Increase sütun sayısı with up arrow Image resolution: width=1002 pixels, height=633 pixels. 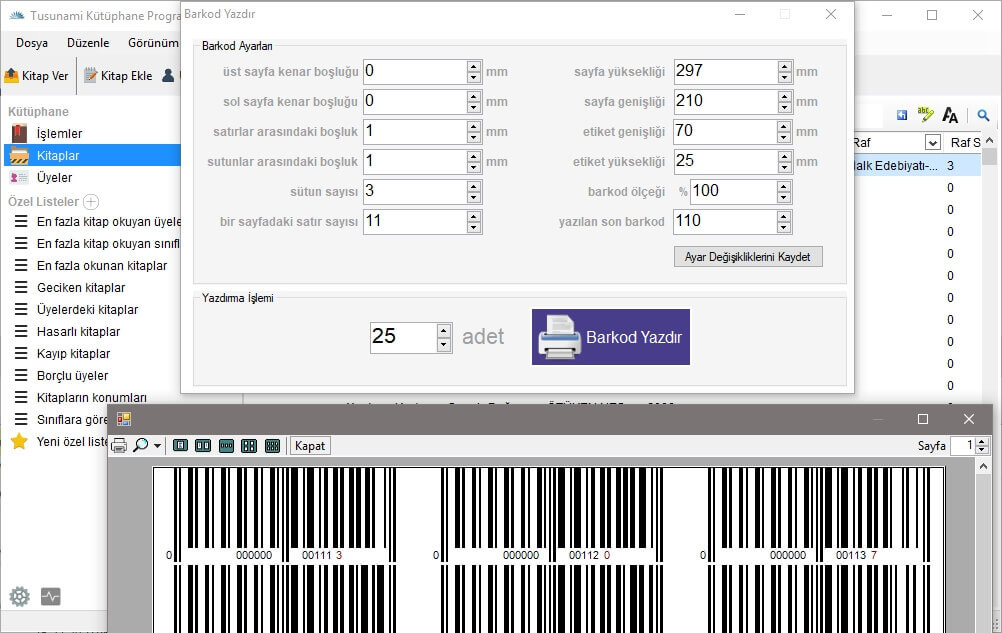coord(474,186)
